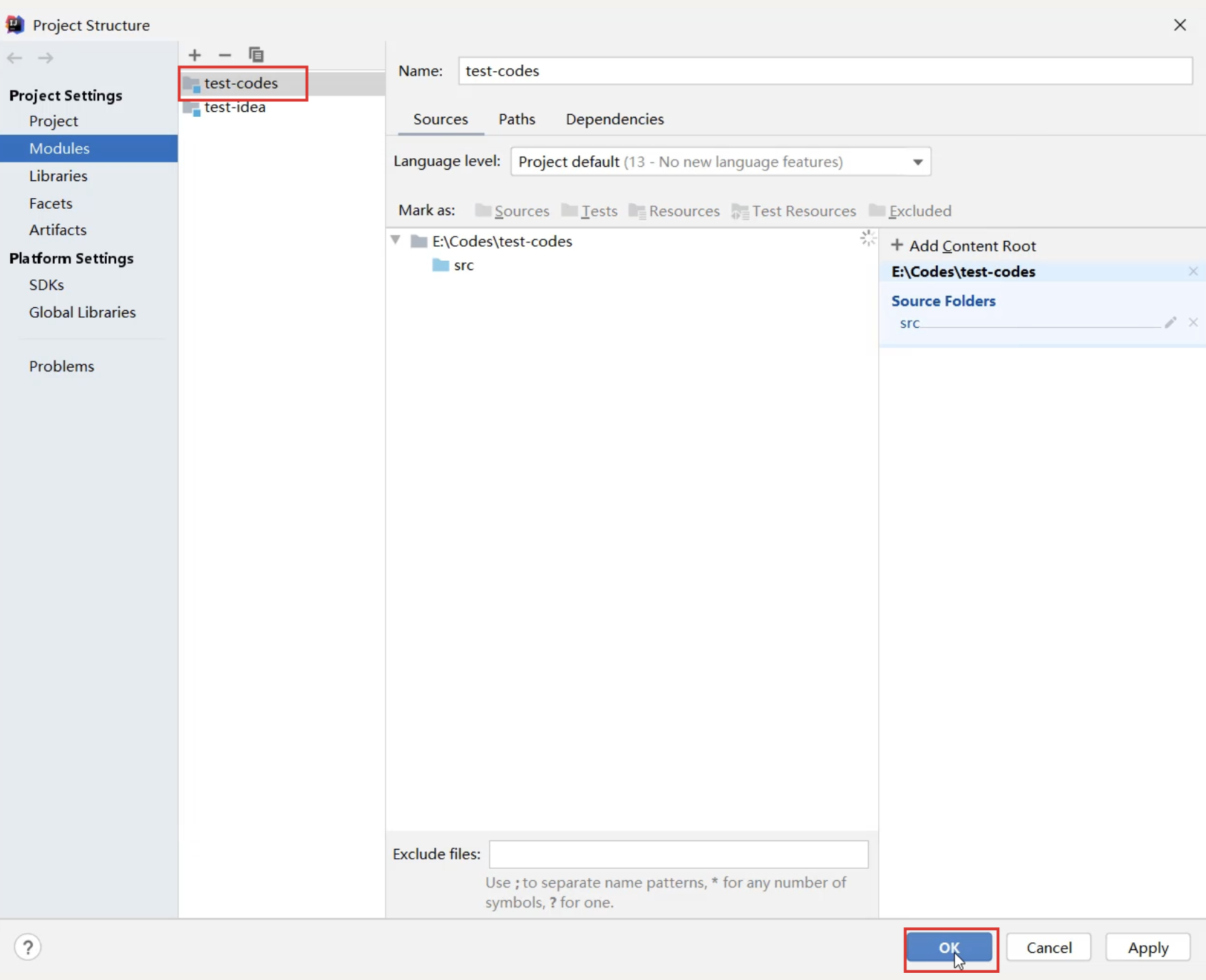Click the Cancel button
Viewport: 1206px width, 980px height.
pyautogui.click(x=1048, y=947)
